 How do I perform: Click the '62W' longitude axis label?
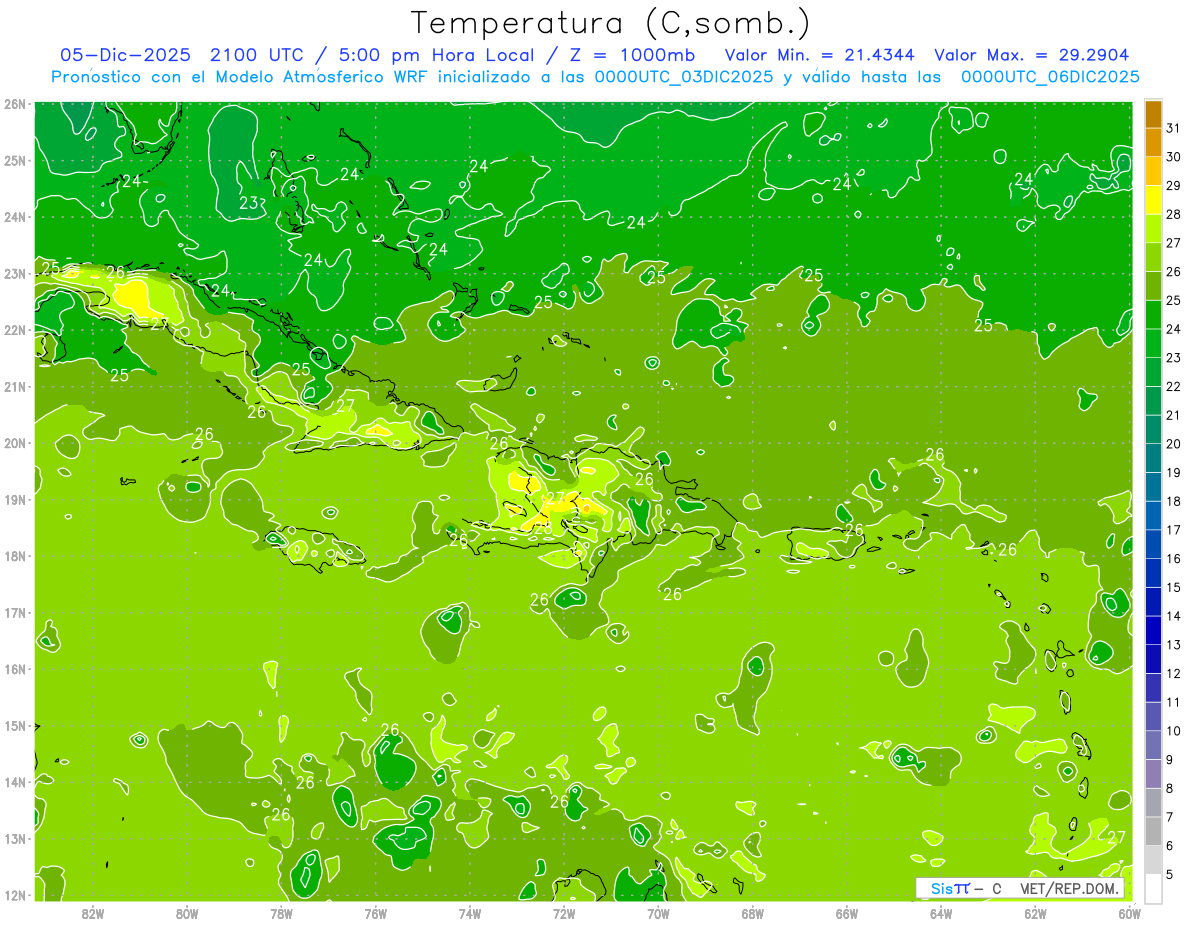[1035, 914]
